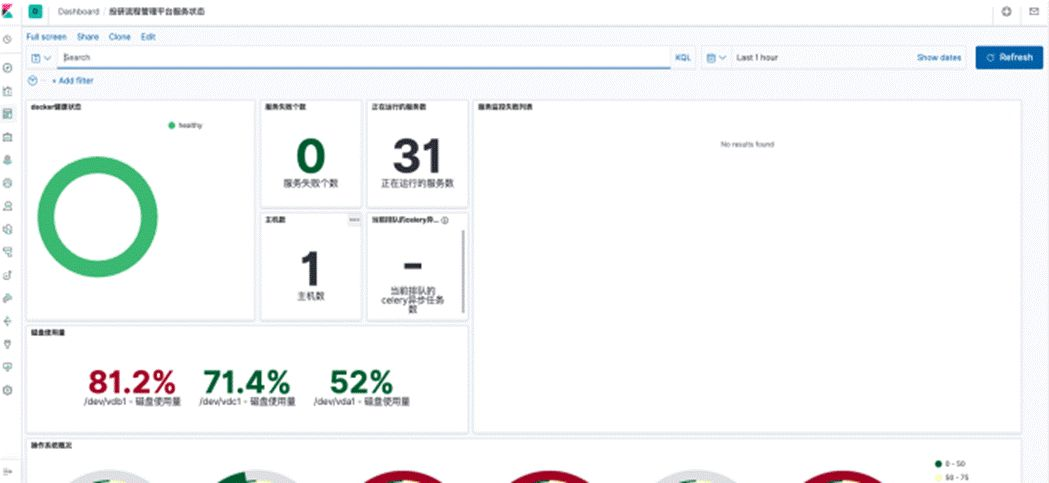Click the Show dates link

(938, 58)
